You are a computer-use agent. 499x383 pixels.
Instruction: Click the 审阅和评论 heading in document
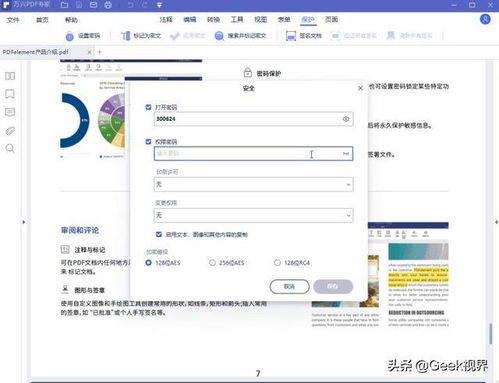point(80,230)
